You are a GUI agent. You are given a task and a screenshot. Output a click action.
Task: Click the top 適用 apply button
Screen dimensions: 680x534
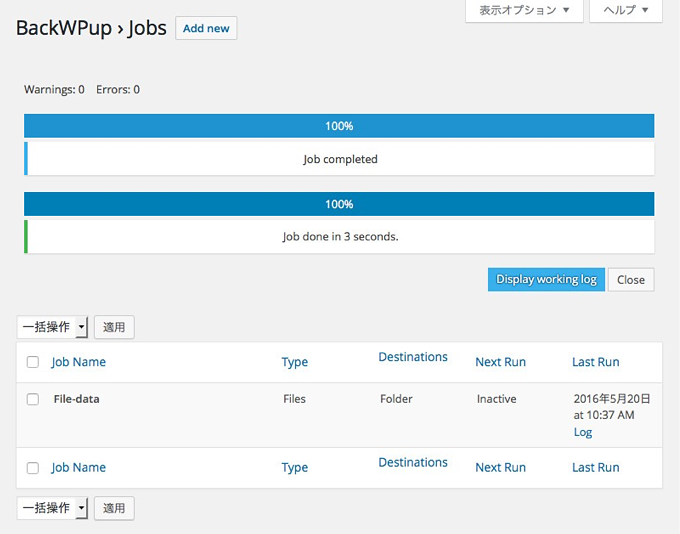[x=114, y=327]
